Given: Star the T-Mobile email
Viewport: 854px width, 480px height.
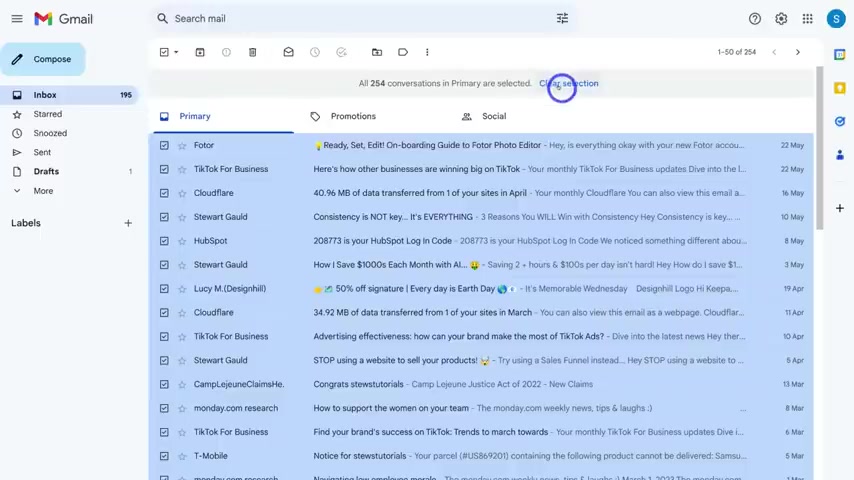Looking at the screenshot, I should click(x=182, y=456).
